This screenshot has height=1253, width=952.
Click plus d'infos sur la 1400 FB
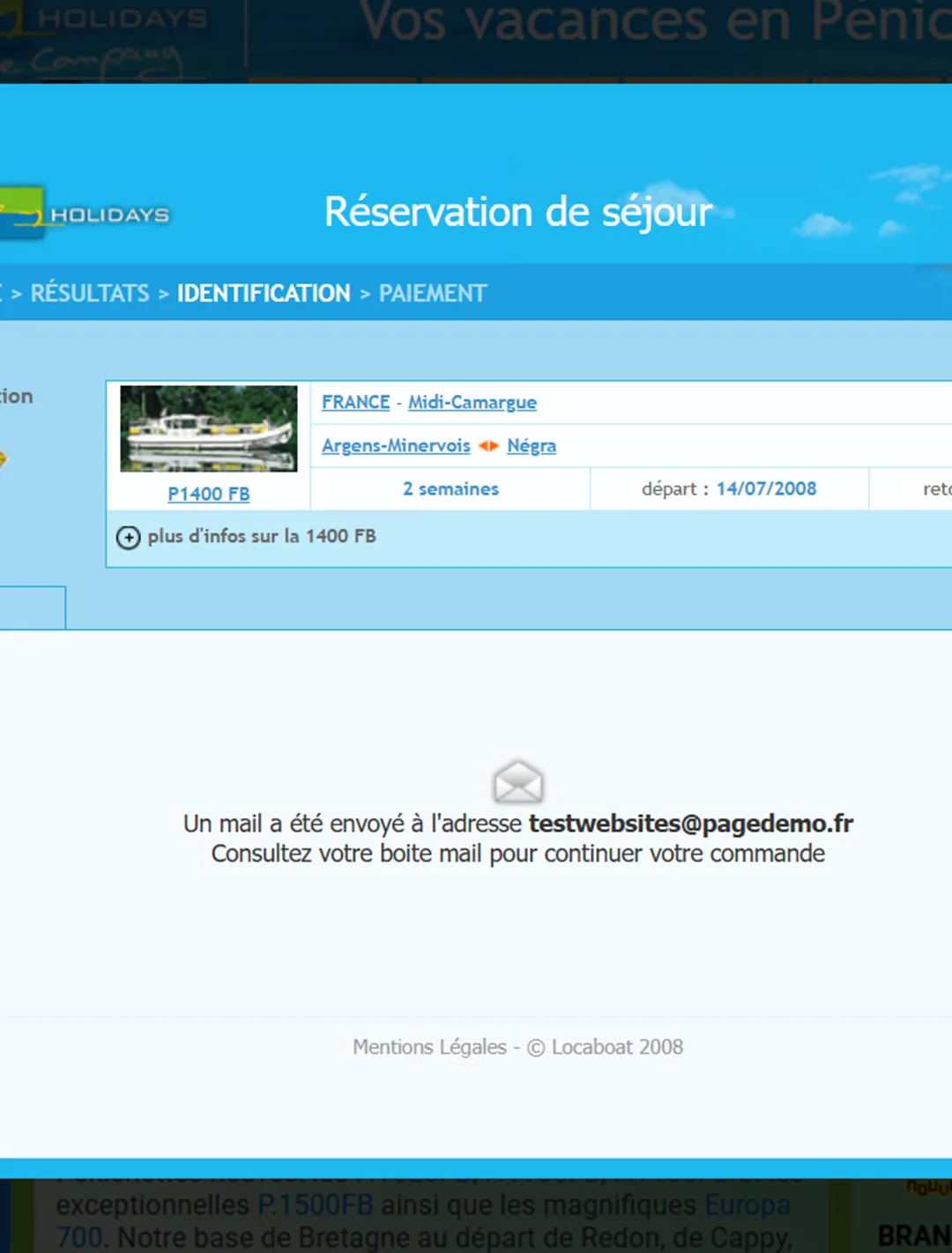coord(262,536)
